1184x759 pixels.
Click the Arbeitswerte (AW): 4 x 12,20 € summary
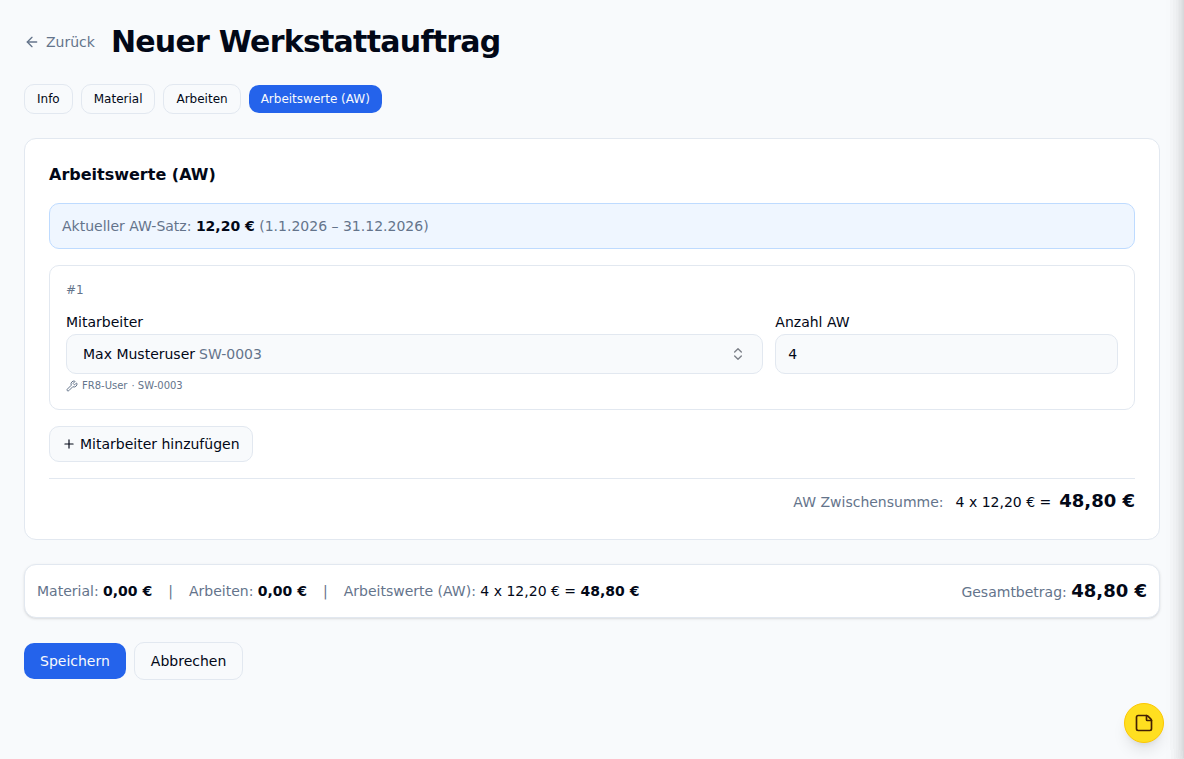(492, 591)
